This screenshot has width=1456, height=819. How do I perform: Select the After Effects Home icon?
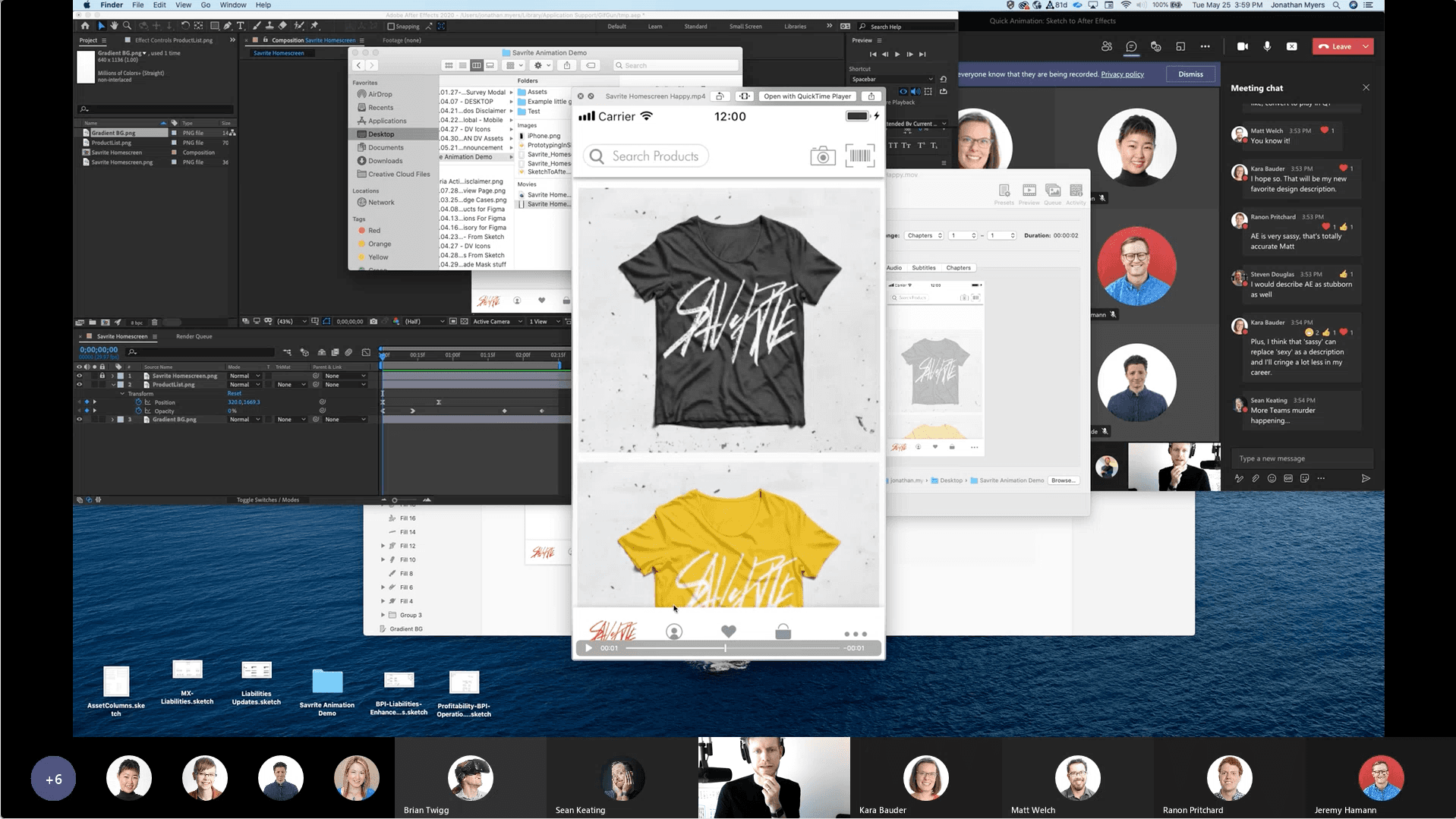click(x=85, y=26)
